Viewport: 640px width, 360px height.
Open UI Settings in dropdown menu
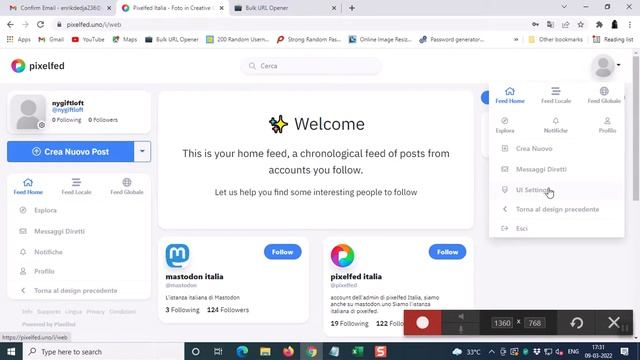557,190
